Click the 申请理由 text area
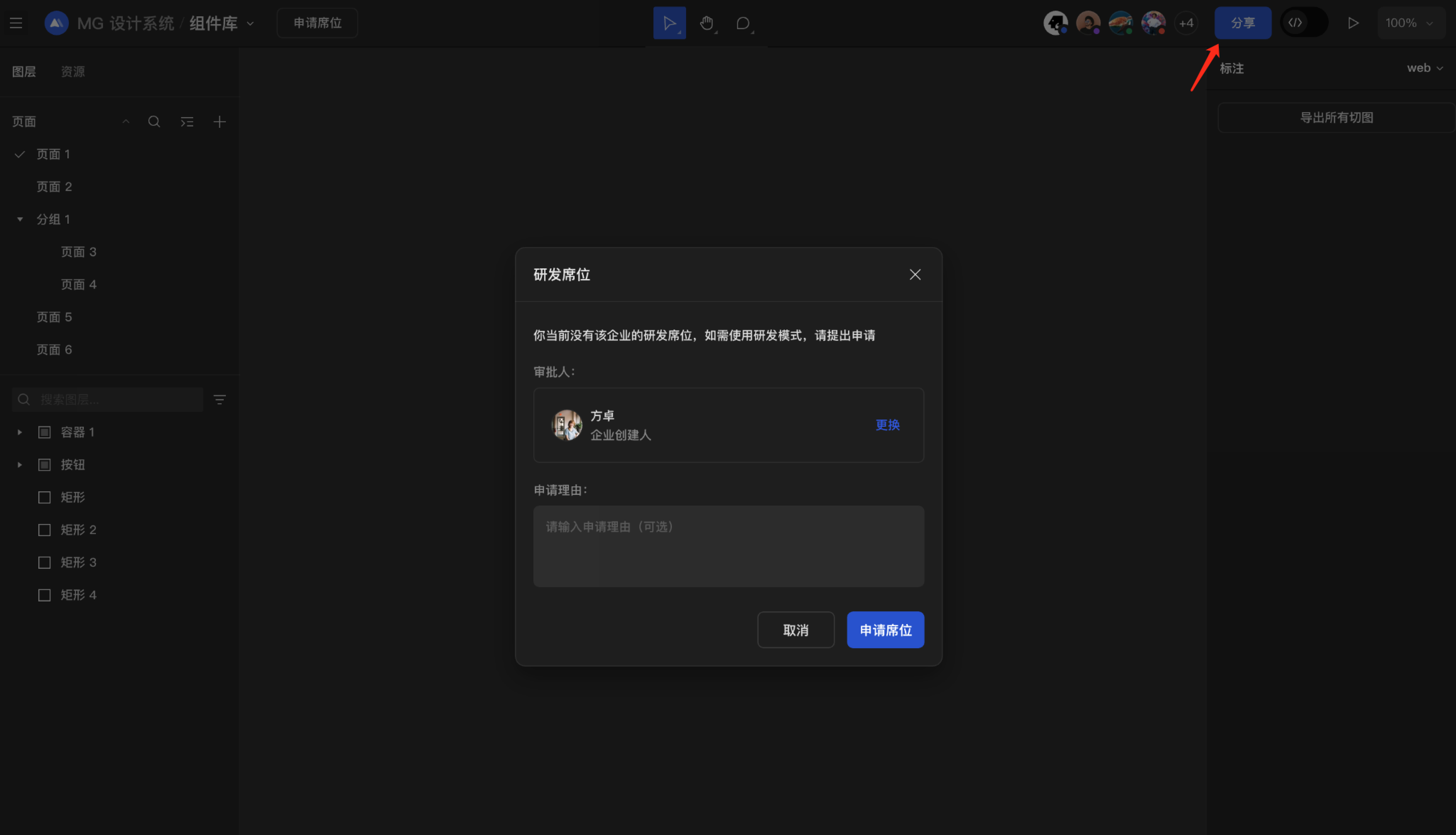 pos(728,546)
